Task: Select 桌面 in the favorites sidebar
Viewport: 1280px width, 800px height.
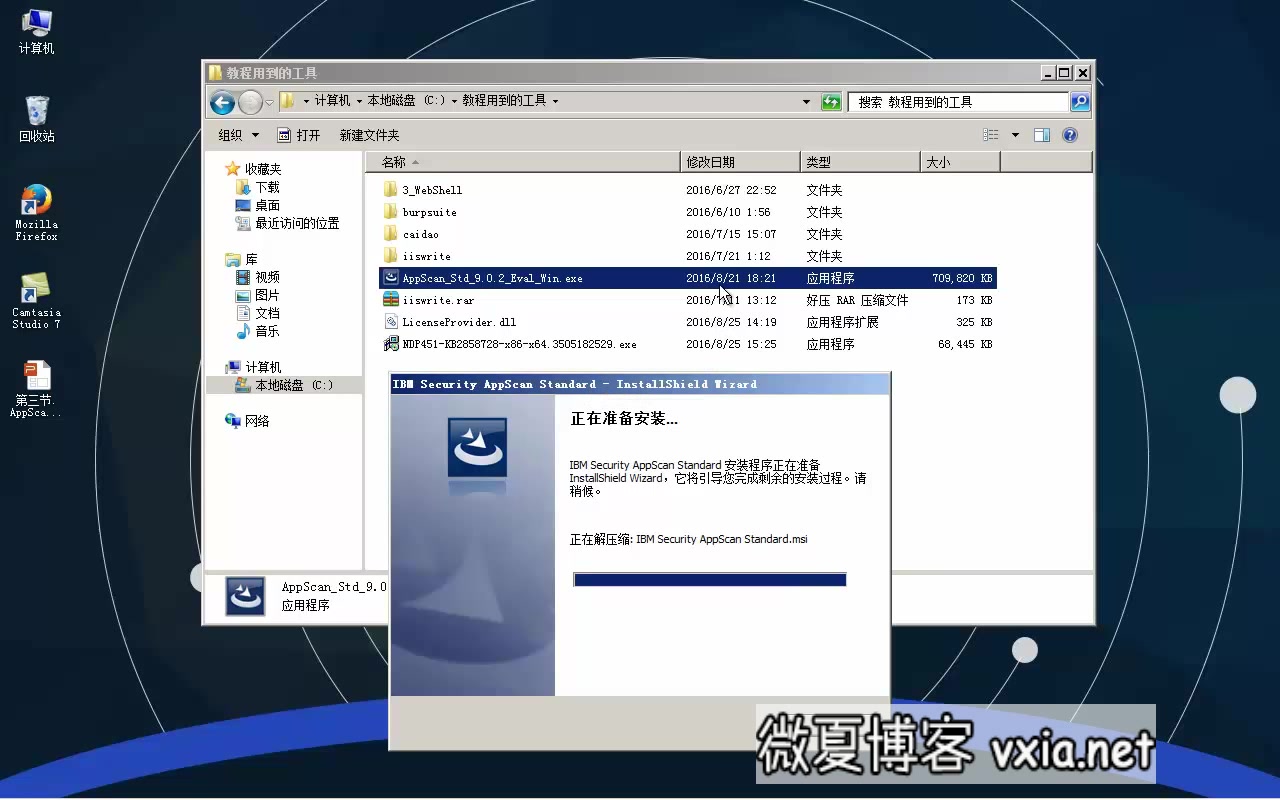Action: (x=267, y=205)
